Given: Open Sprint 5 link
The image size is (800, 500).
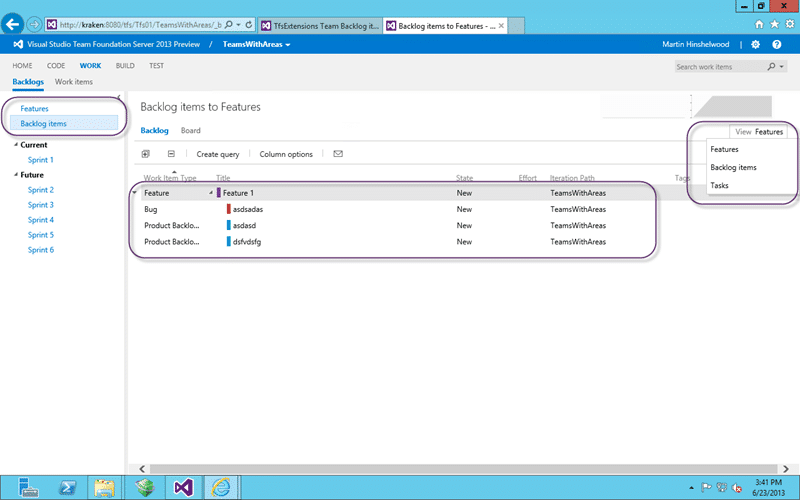Looking at the screenshot, I should click(41, 235).
